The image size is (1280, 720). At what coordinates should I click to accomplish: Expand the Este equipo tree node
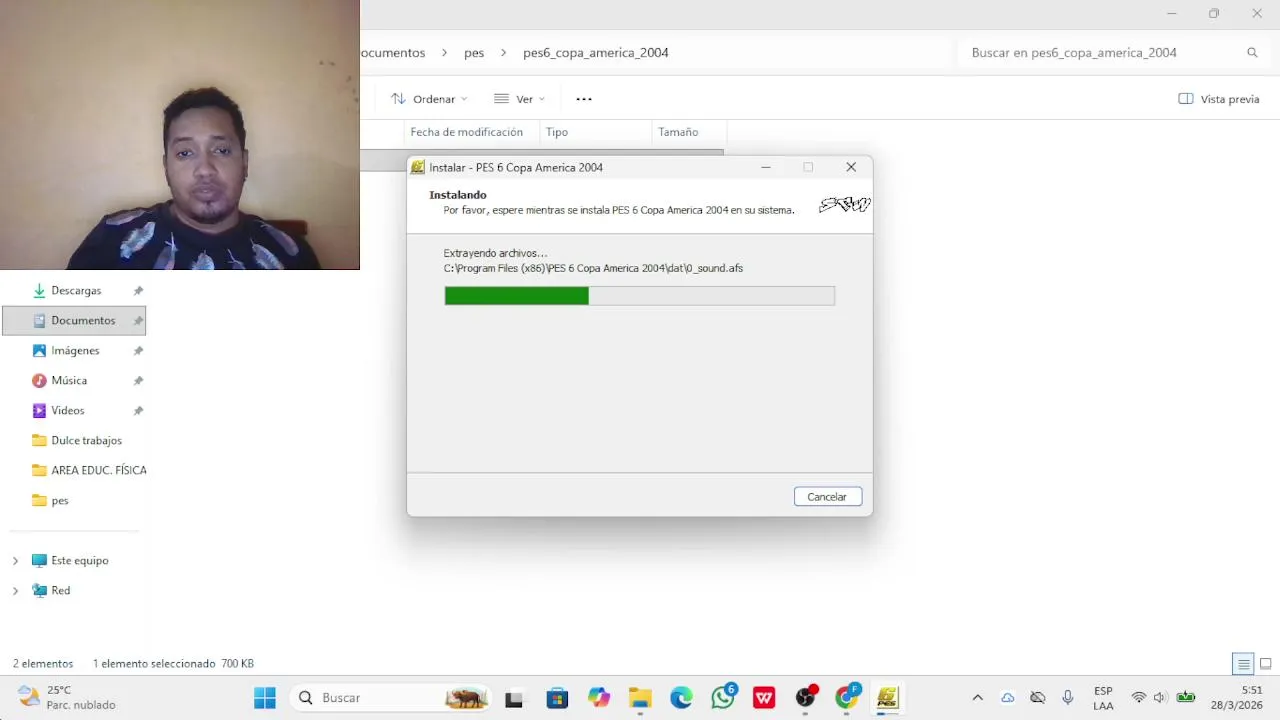(15, 561)
